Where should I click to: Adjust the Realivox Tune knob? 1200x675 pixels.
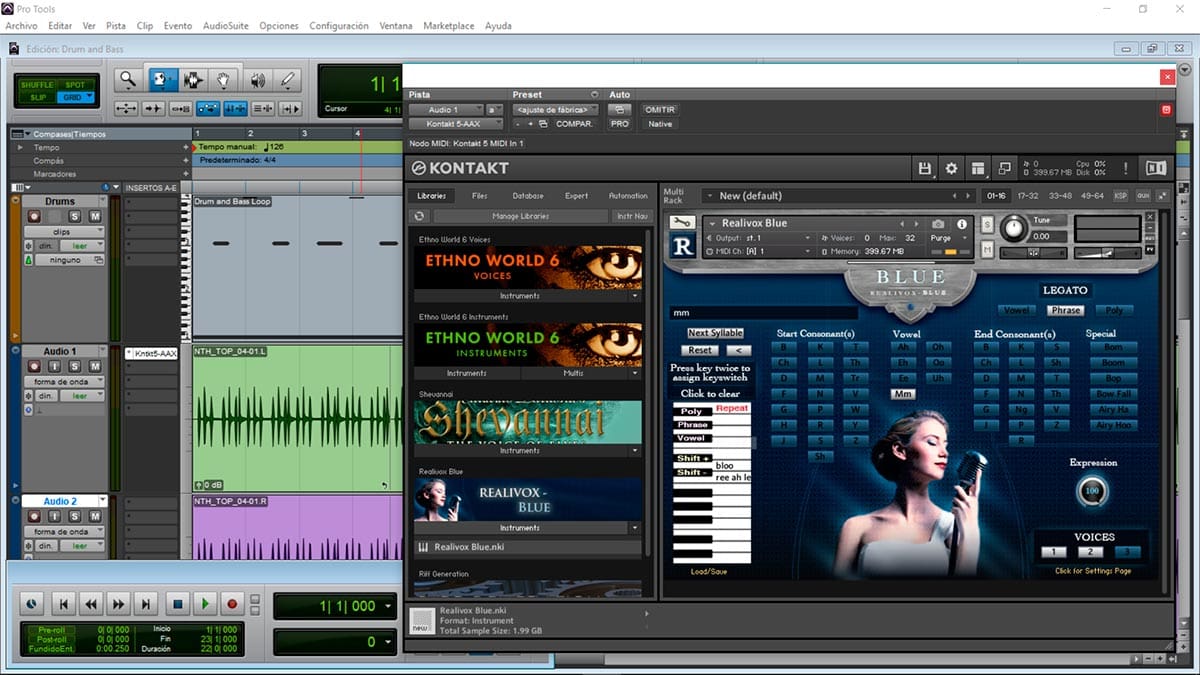pyautogui.click(x=1012, y=229)
